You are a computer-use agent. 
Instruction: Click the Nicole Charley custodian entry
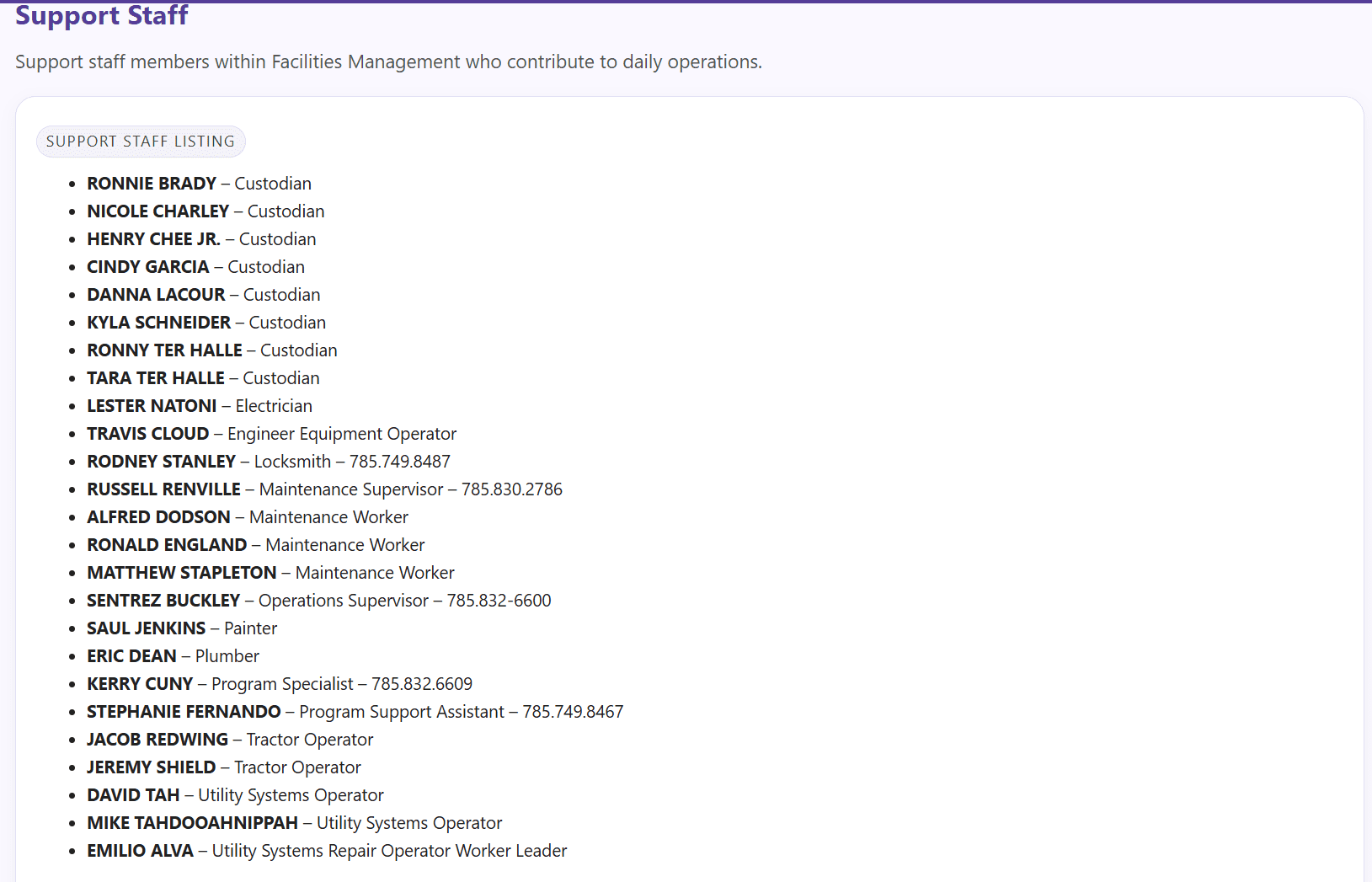pos(206,211)
